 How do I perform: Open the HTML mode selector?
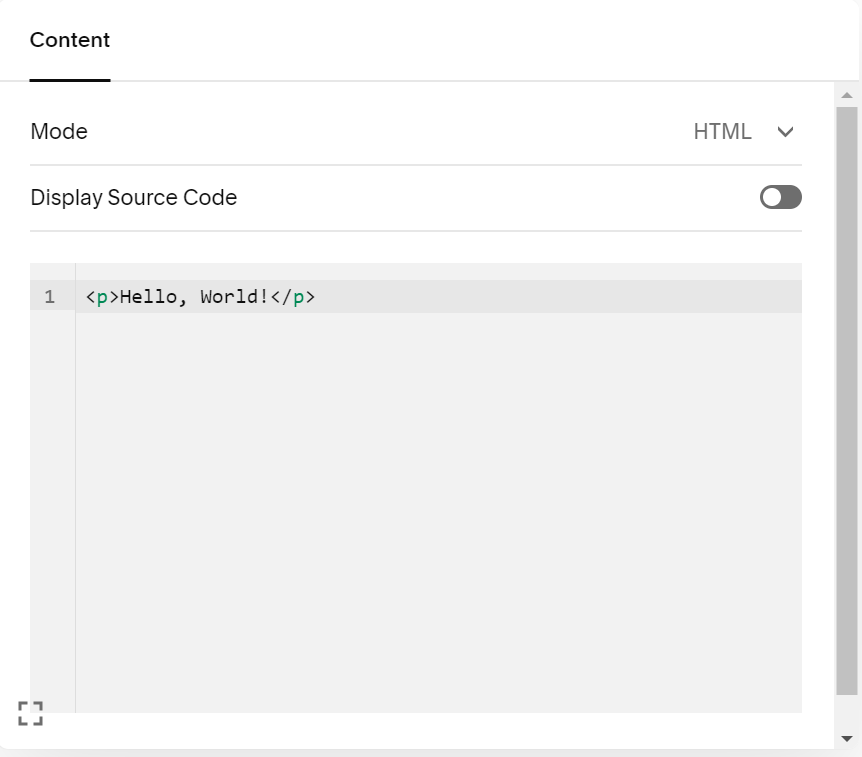[x=722, y=132]
